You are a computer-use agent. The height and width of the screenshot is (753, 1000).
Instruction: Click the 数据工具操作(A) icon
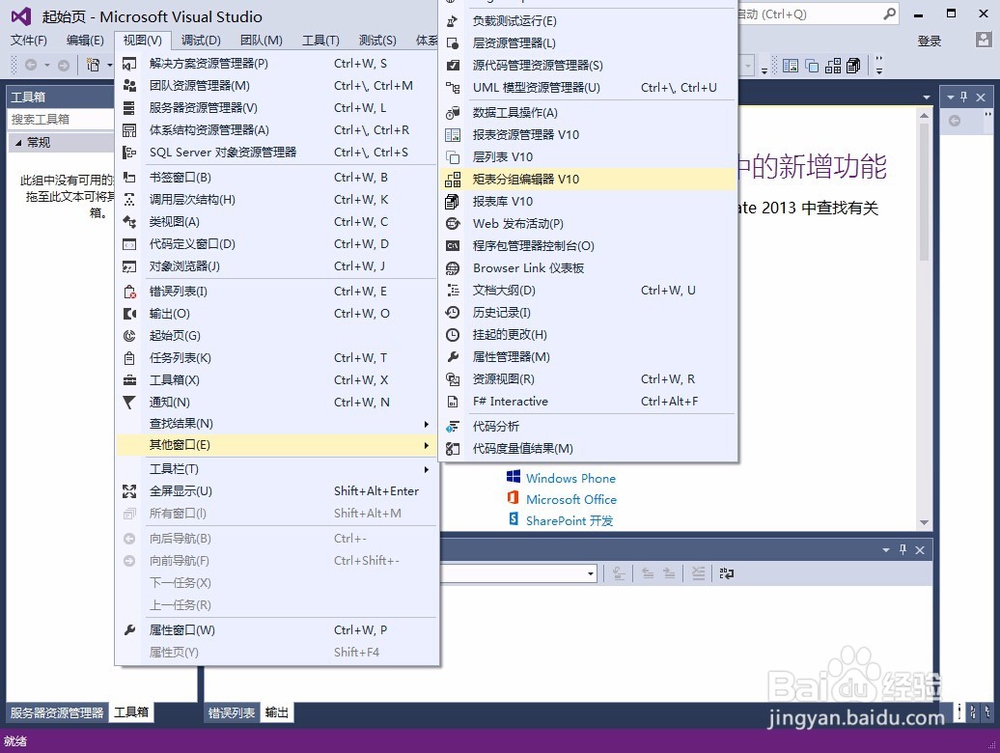pyautogui.click(x=453, y=113)
